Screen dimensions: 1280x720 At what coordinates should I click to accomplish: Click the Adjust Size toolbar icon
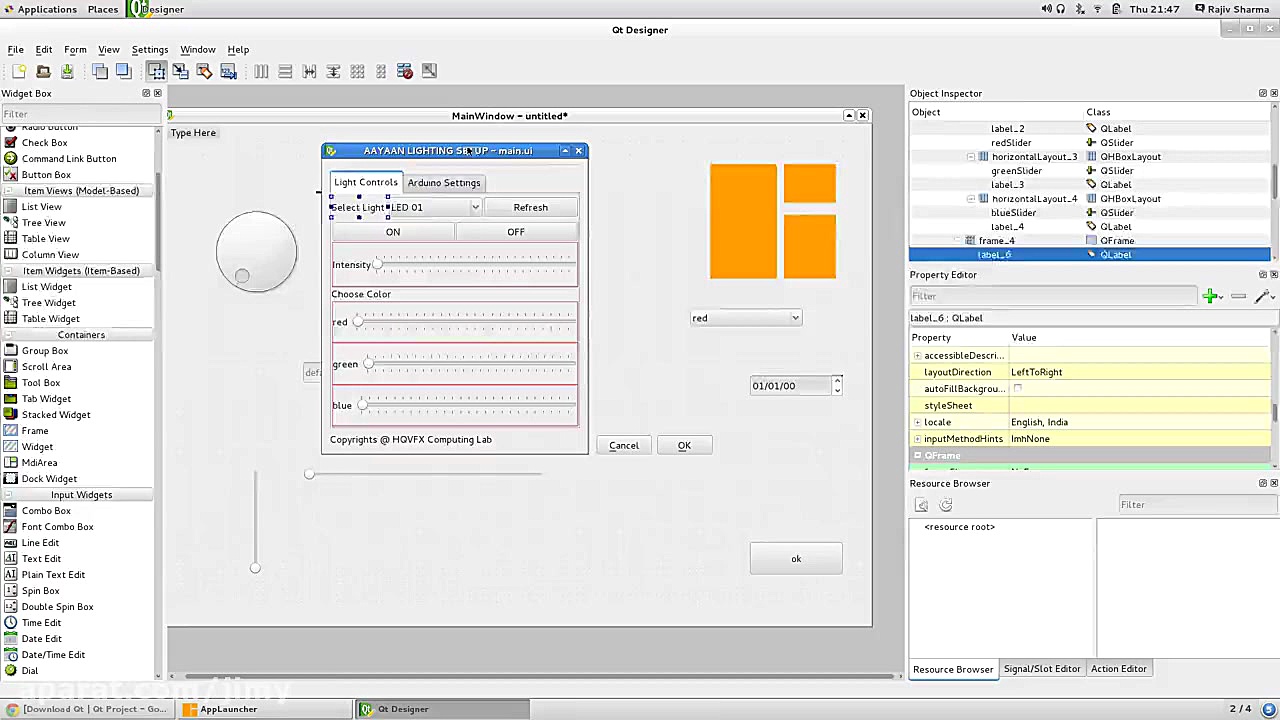(428, 71)
